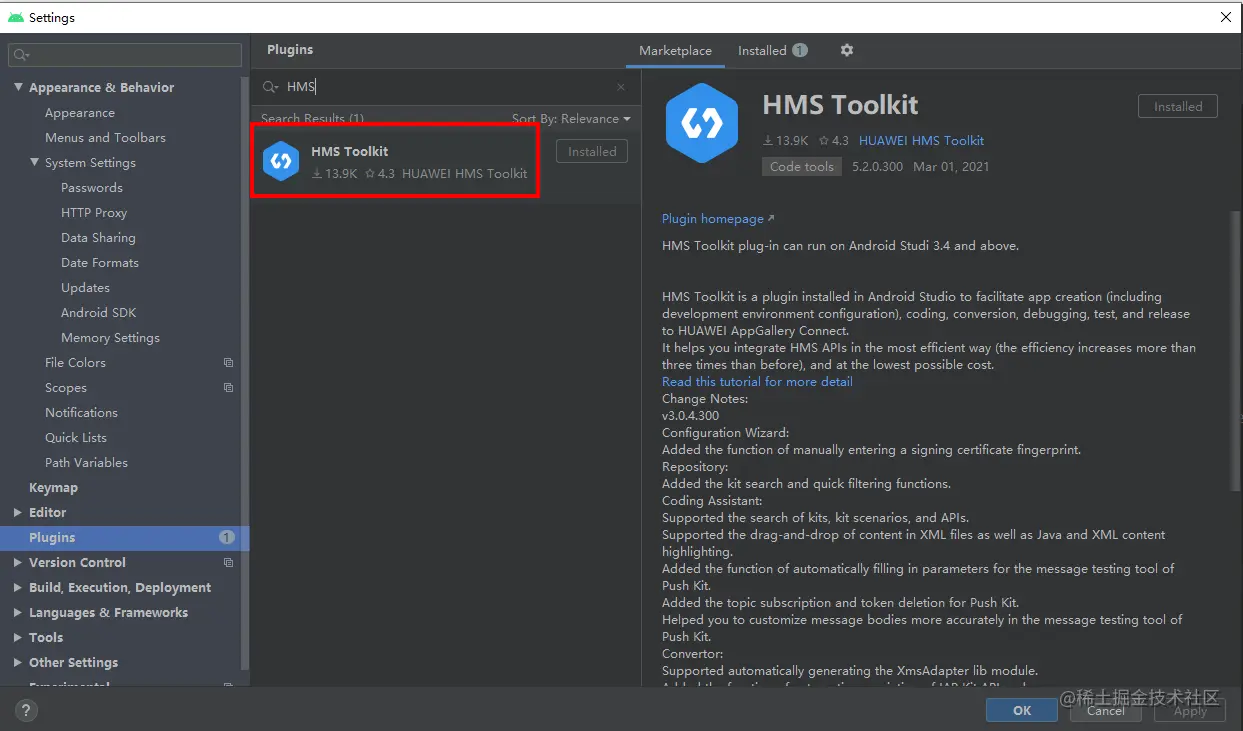Select the Plugins settings category
The height and width of the screenshot is (731, 1243).
coord(125,538)
